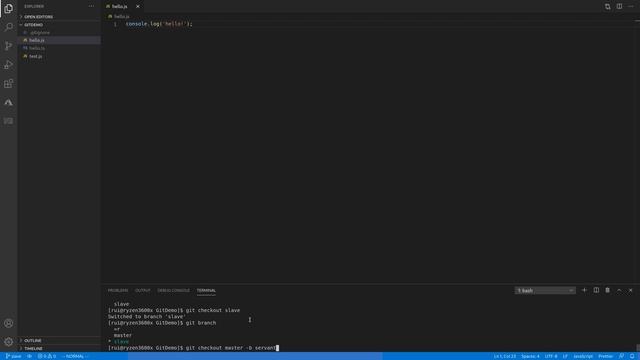Open changes compare icon in editor title
Screen dimensions: 640x360
[607, 7]
